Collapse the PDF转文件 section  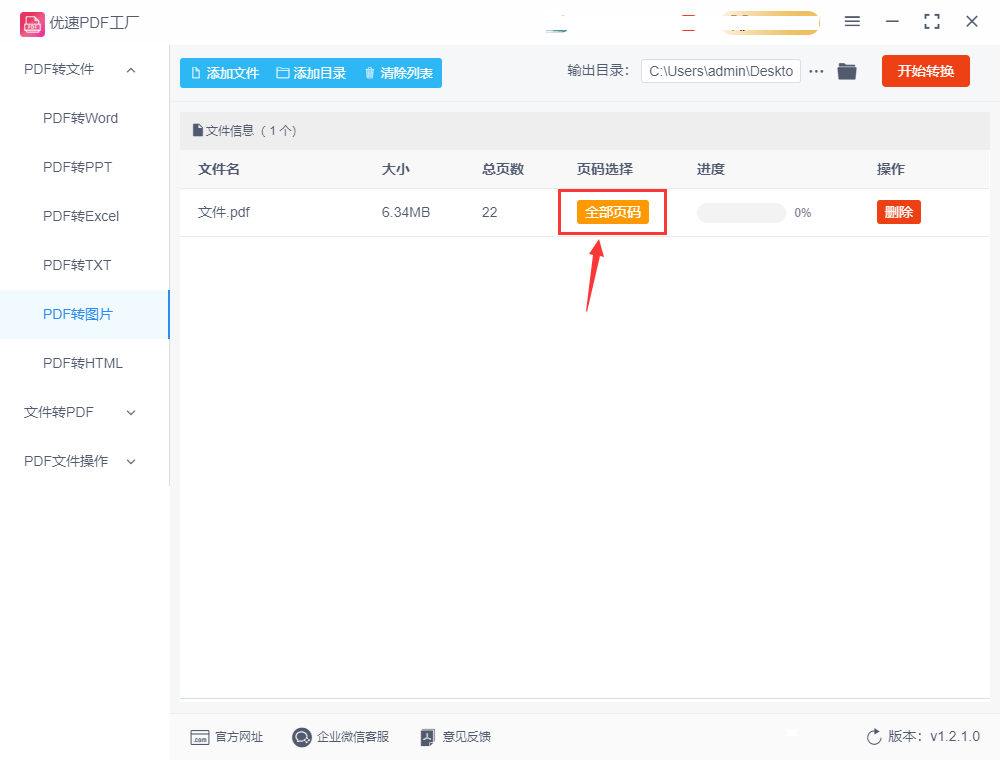131,70
